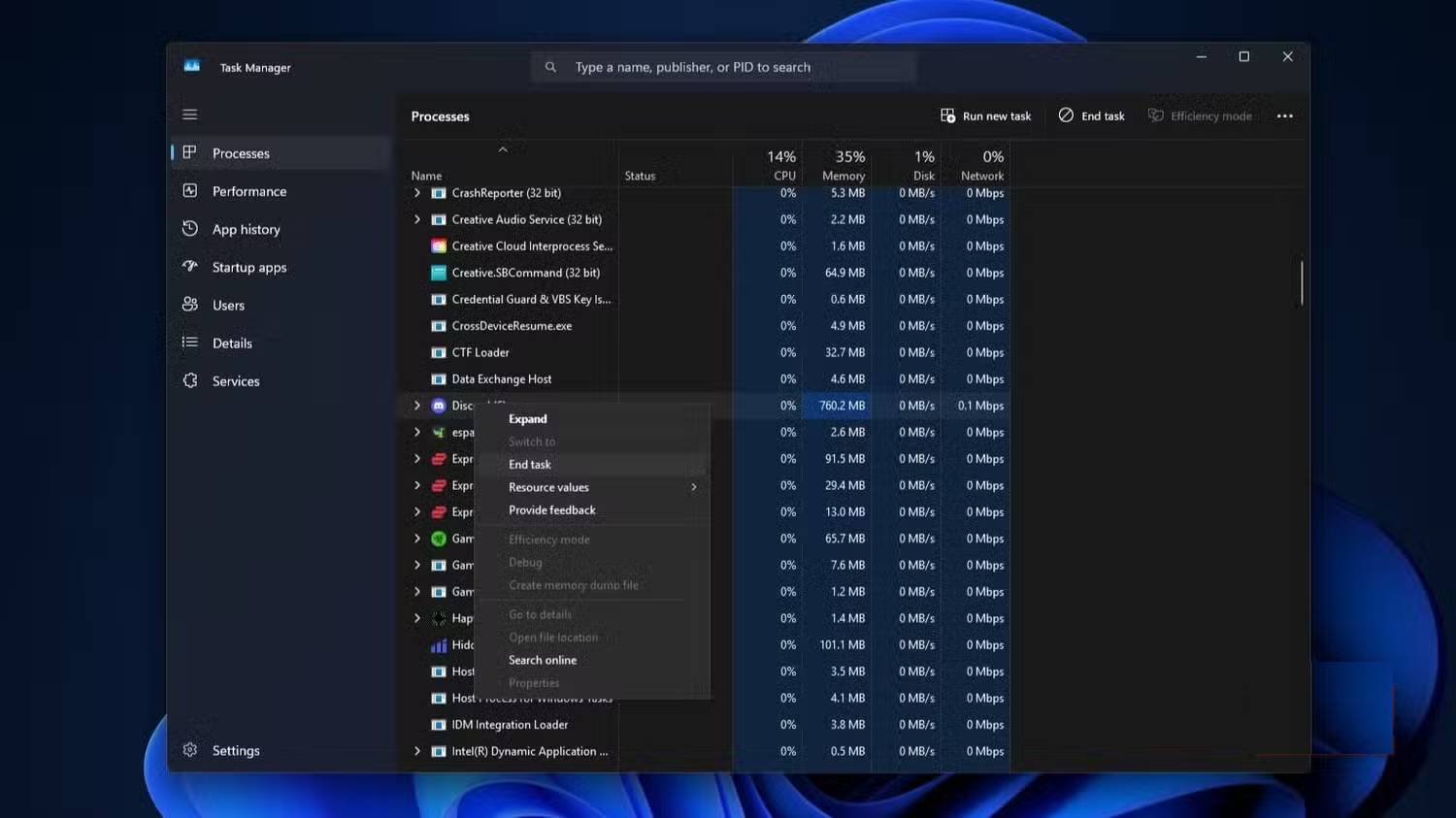Click the Credential Guard process icon
Image resolution: width=1456 pixels, height=818 pixels.
click(439, 300)
